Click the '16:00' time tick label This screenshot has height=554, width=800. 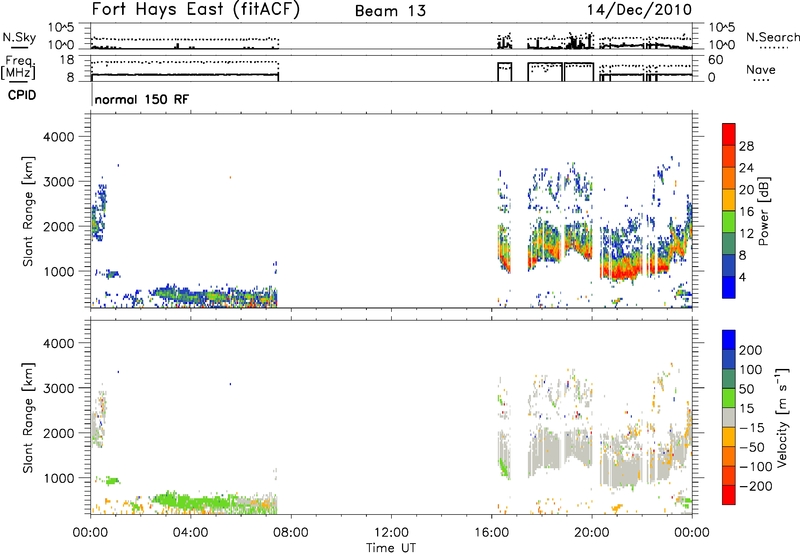[491, 533]
